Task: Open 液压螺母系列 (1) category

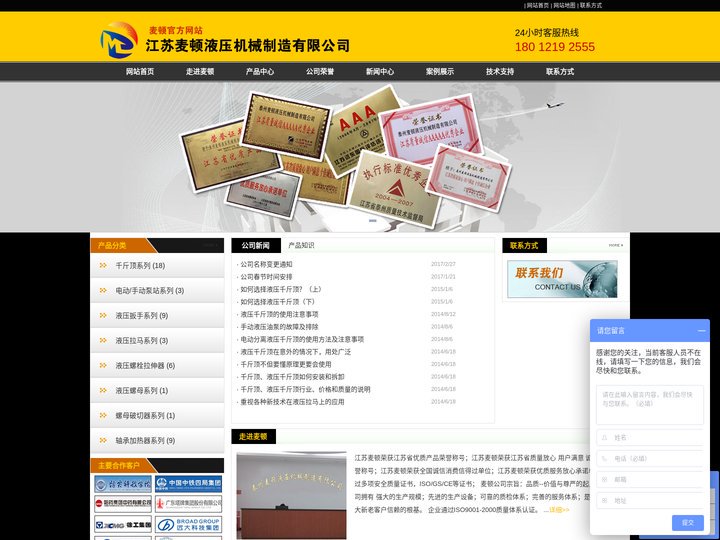Action: tap(142, 390)
